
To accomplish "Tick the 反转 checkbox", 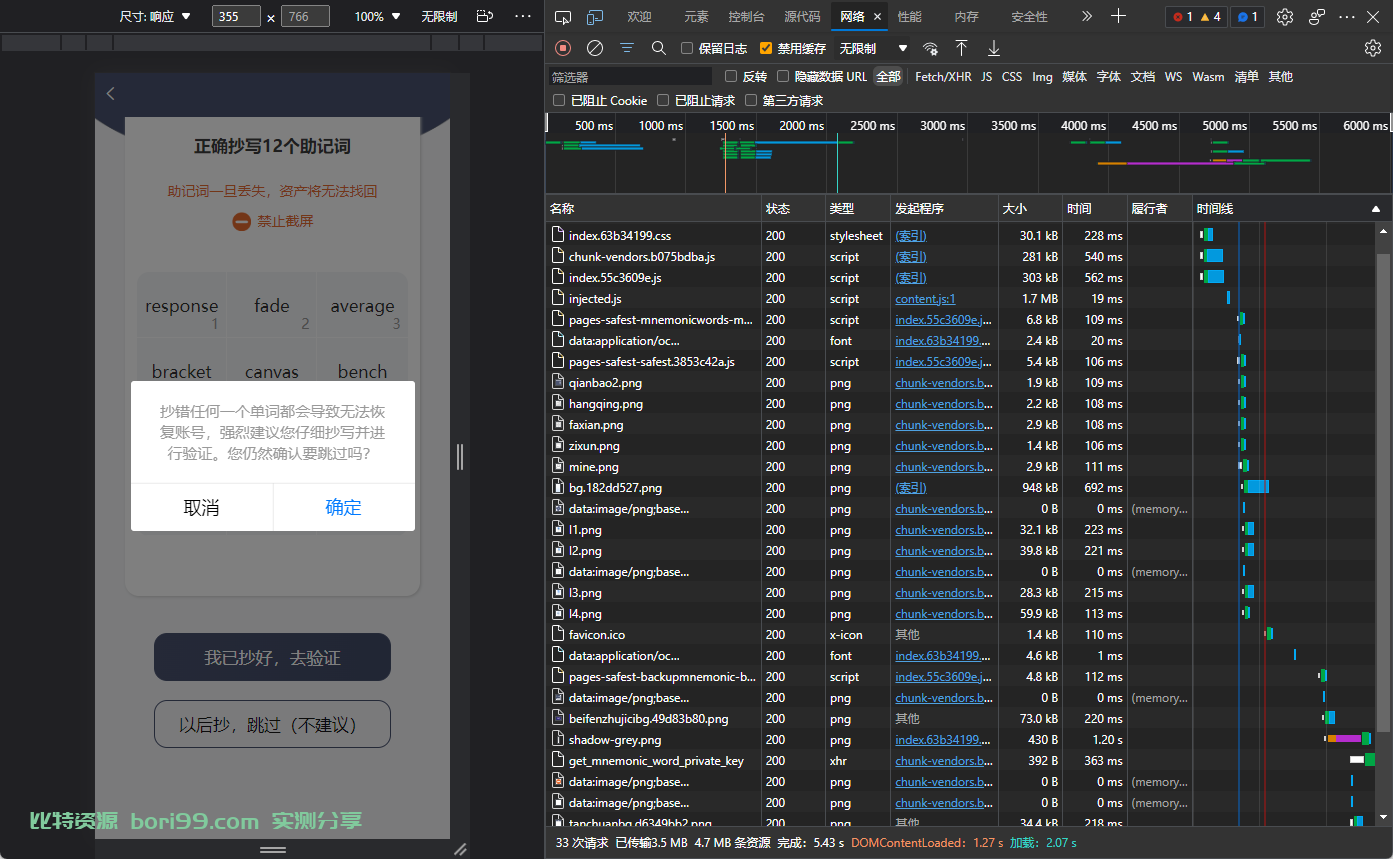I will (731, 76).
